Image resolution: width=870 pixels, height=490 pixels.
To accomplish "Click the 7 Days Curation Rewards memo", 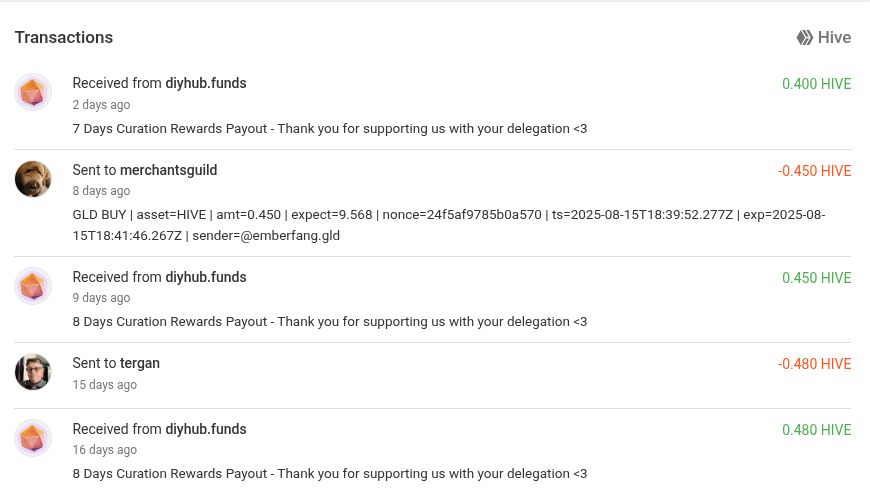I will coord(330,129).
